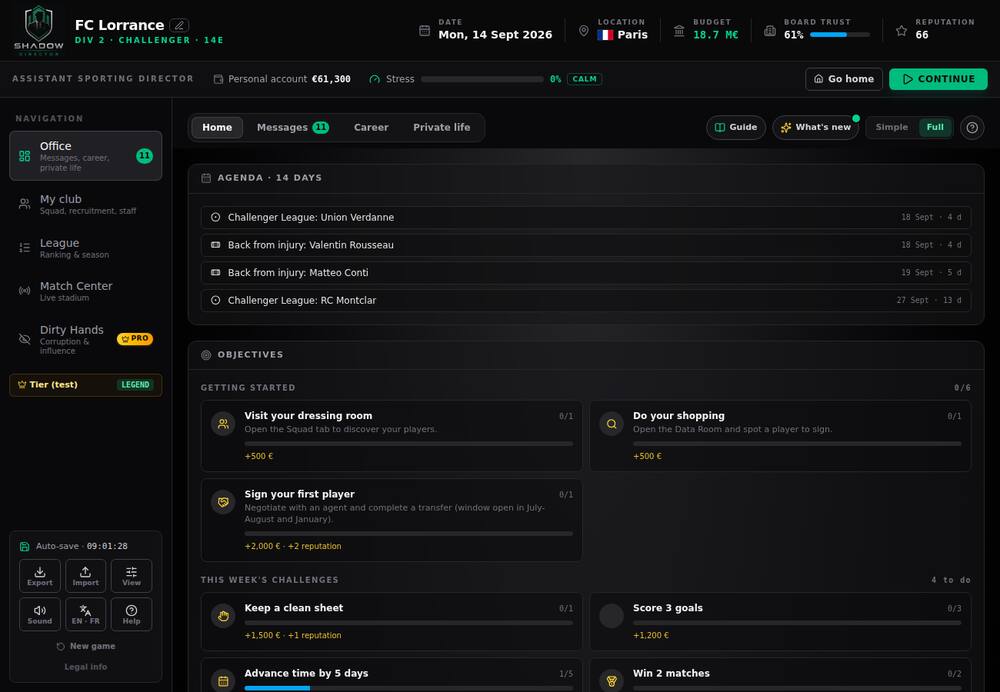Click the Win 2 matches medal icon
This screenshot has width=1000, height=692.
click(x=611, y=681)
